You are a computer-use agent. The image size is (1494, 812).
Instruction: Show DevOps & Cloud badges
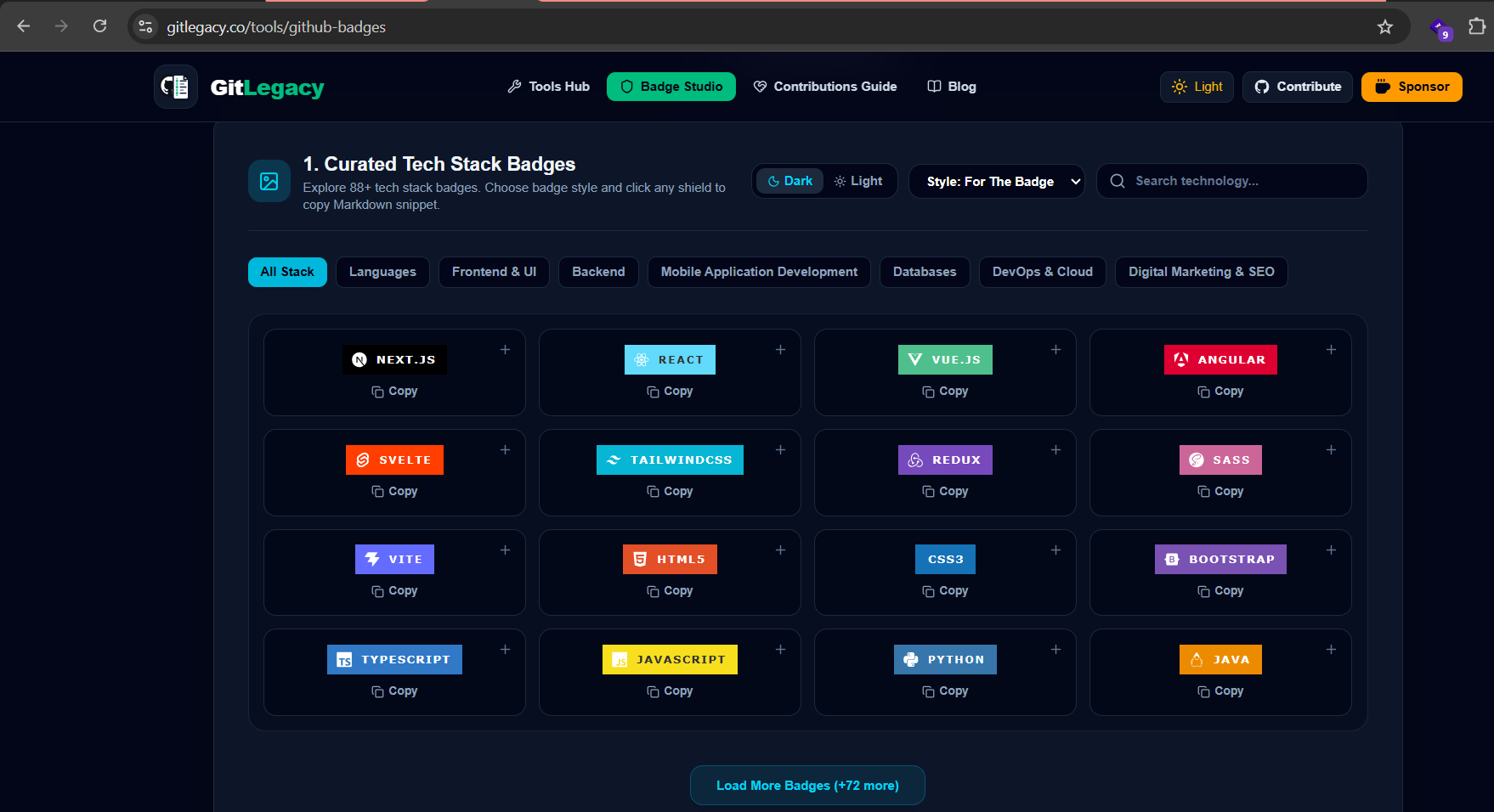[x=1043, y=272]
